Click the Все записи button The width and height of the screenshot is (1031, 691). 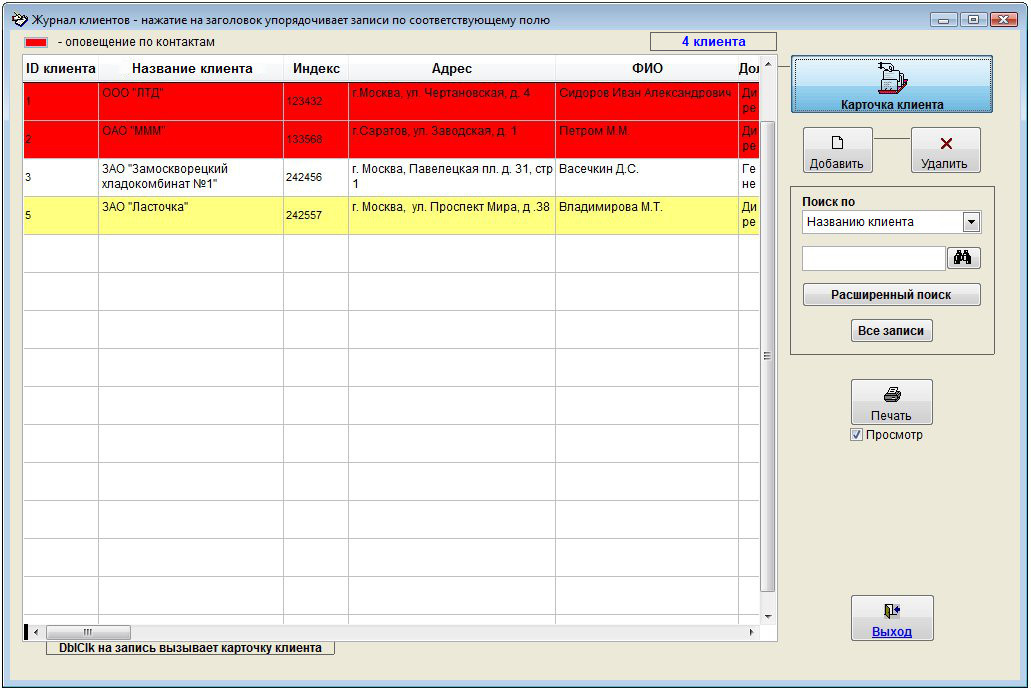coord(892,331)
